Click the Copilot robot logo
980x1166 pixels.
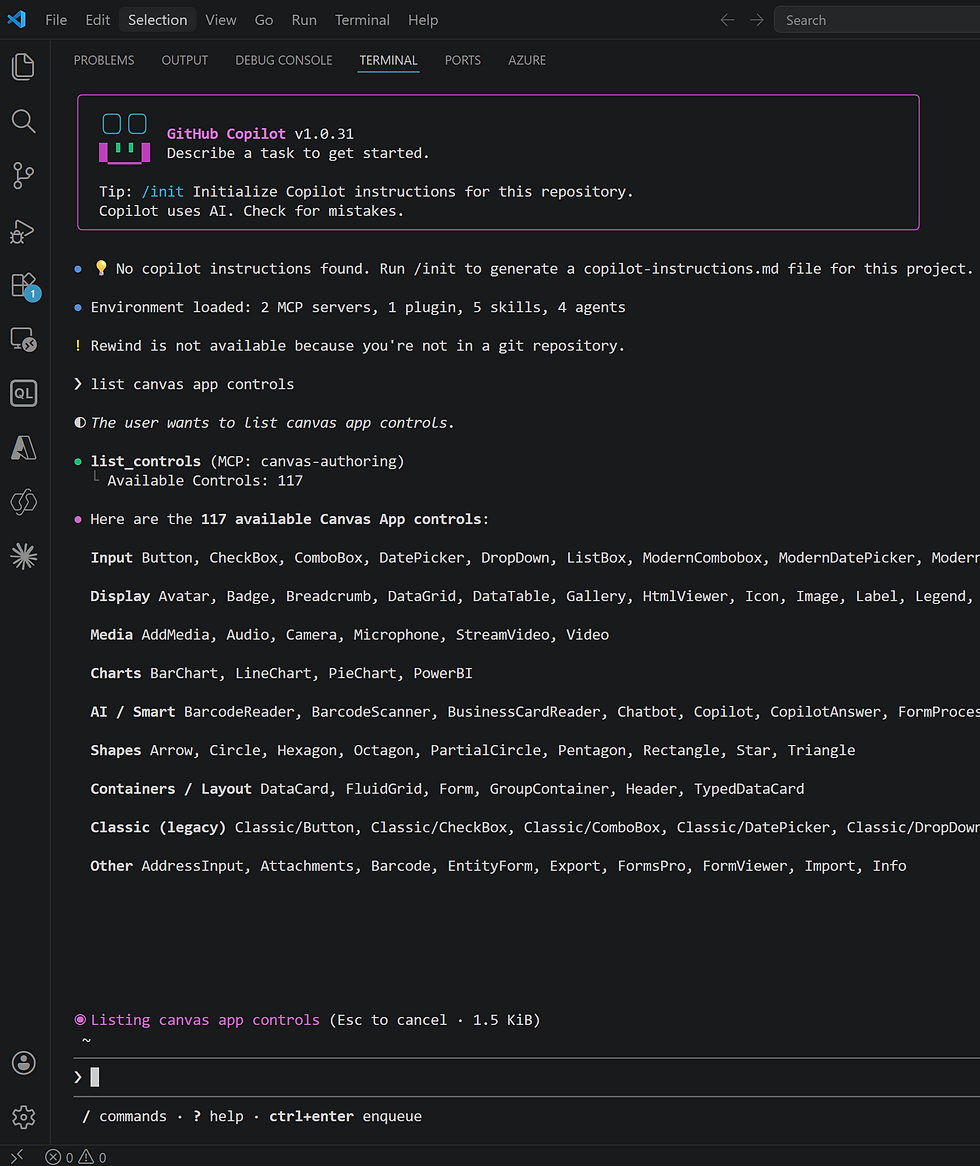click(124, 138)
